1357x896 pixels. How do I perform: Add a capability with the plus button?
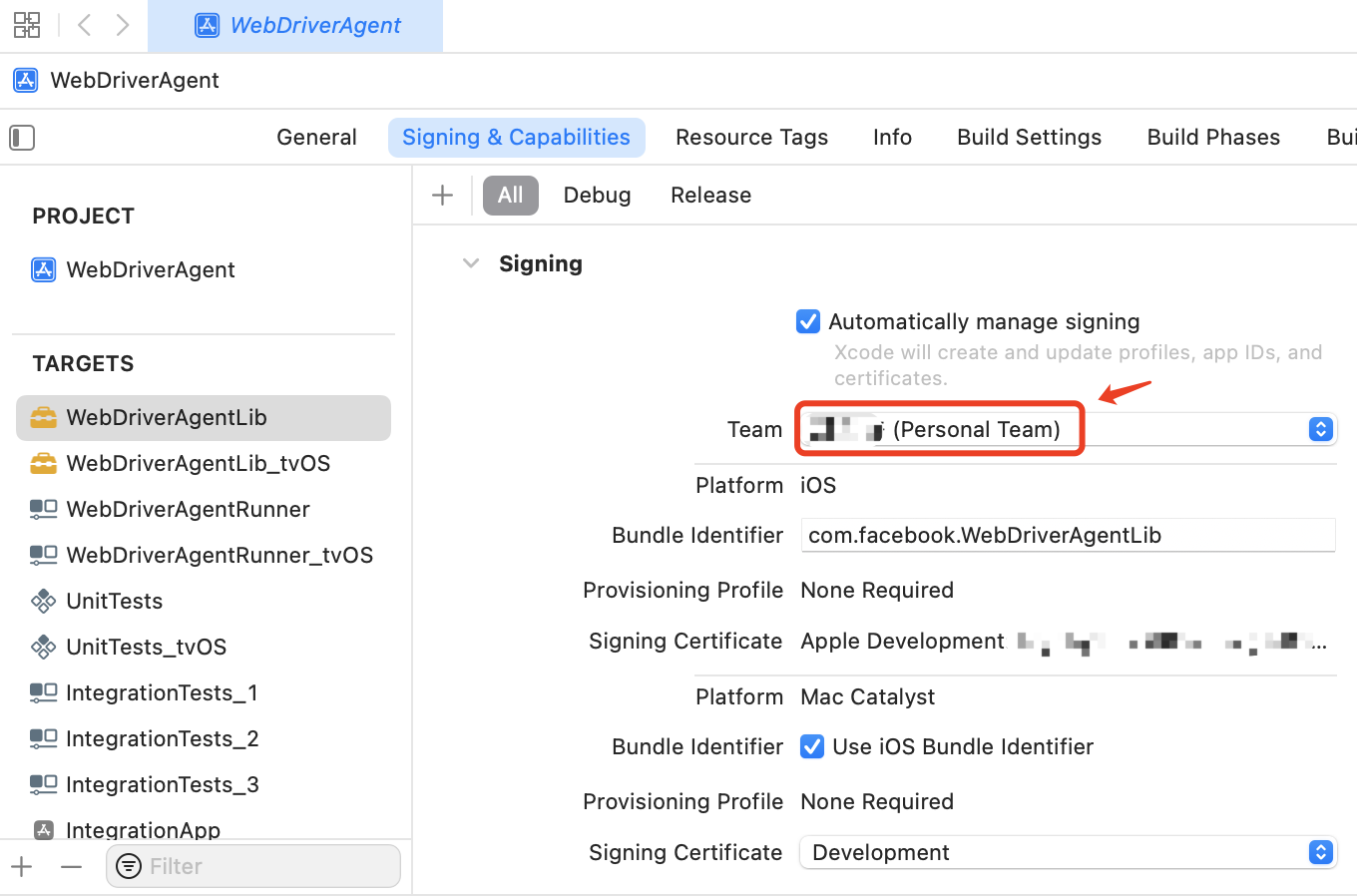(x=443, y=195)
